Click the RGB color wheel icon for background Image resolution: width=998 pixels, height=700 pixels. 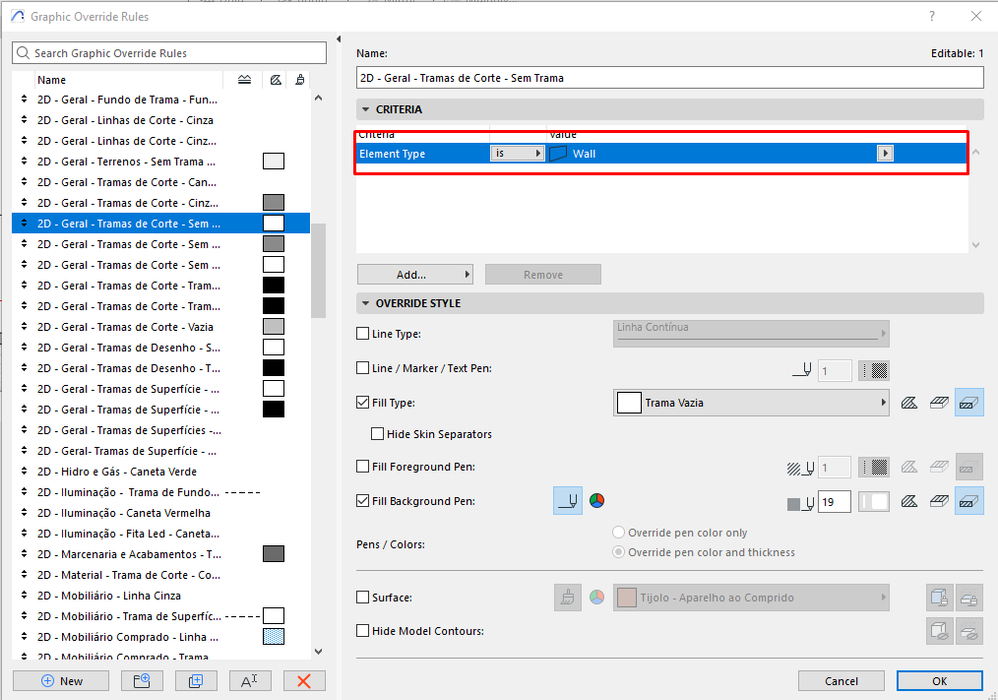tap(596, 501)
